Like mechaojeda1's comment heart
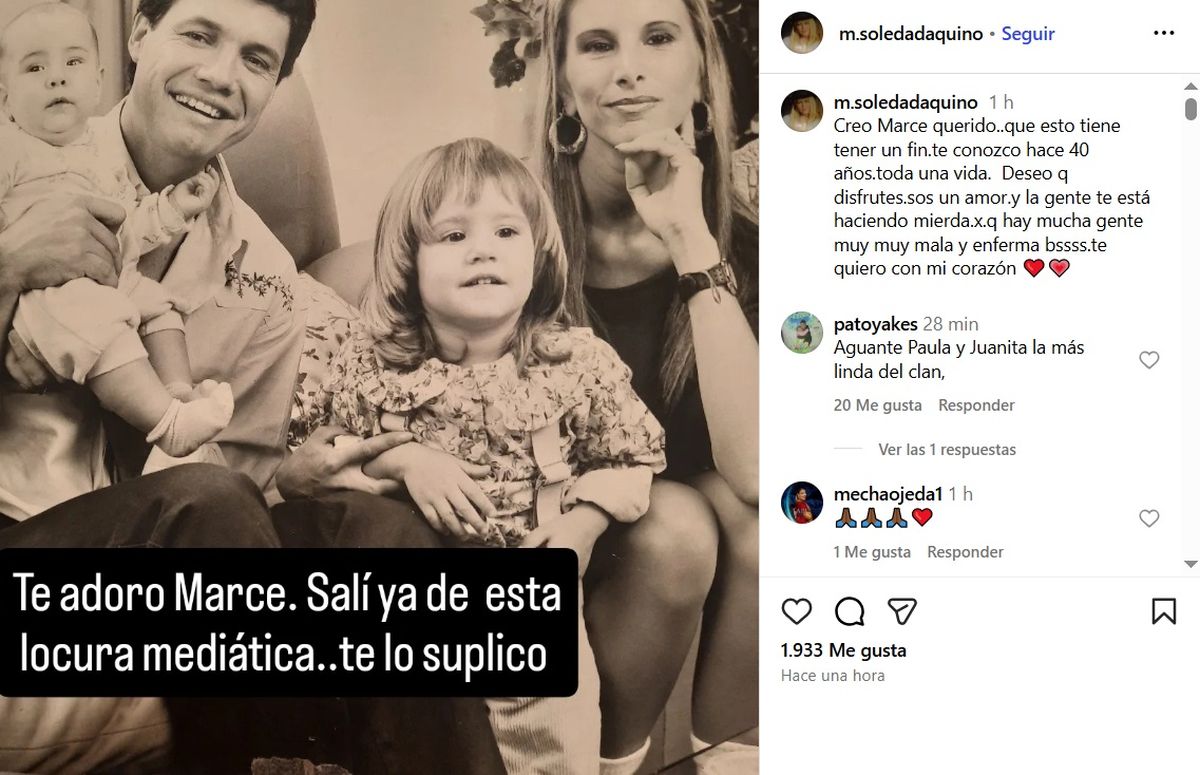 pos(1149,518)
